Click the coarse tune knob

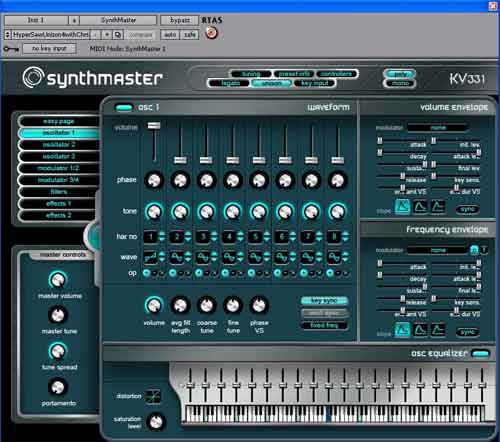[207, 305]
